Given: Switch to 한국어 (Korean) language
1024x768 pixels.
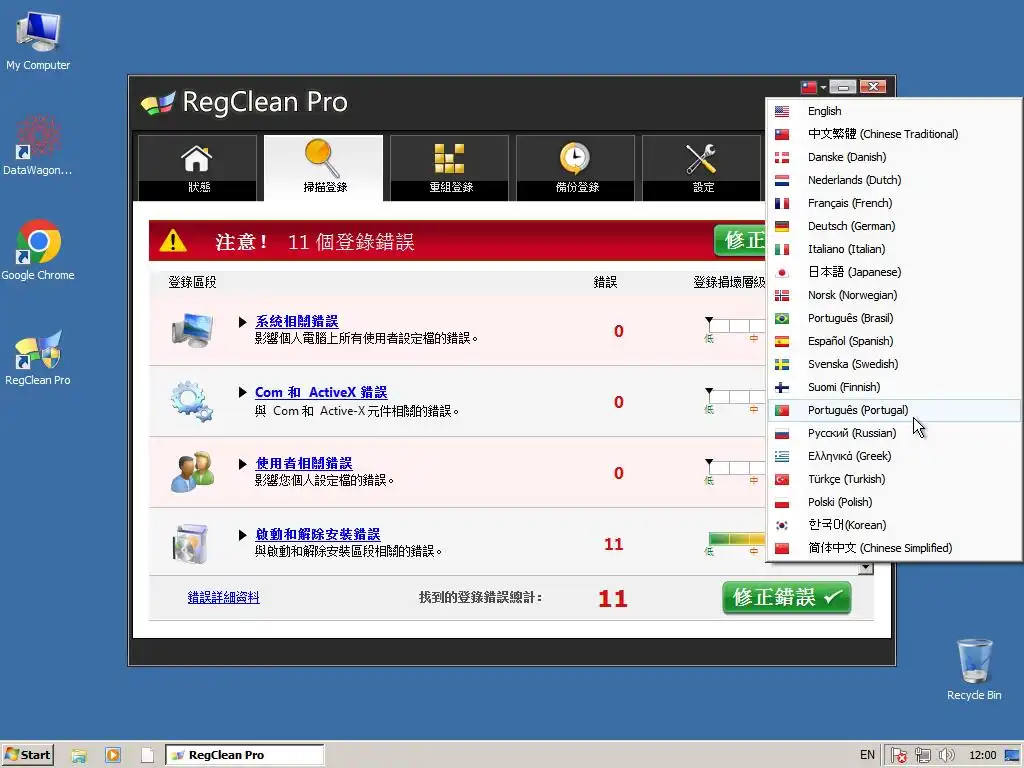Looking at the screenshot, I should coord(894,525).
